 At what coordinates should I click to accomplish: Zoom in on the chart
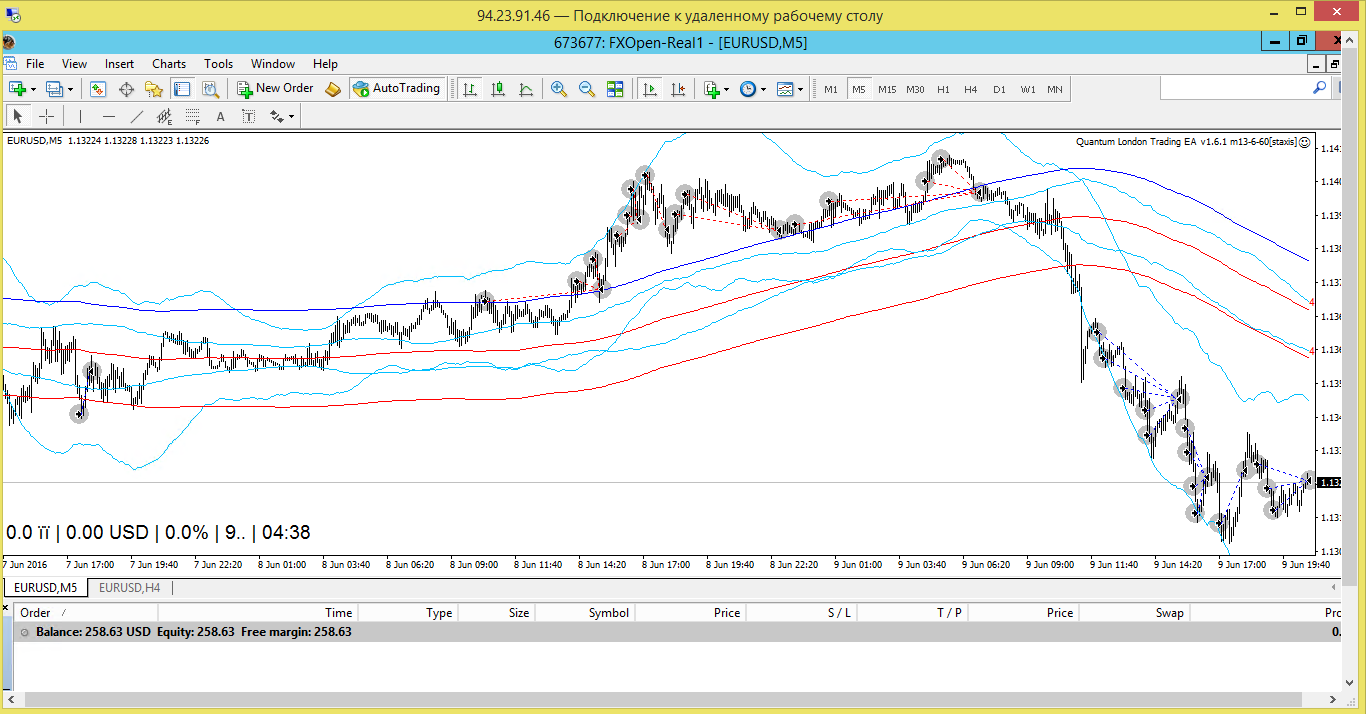coord(559,89)
